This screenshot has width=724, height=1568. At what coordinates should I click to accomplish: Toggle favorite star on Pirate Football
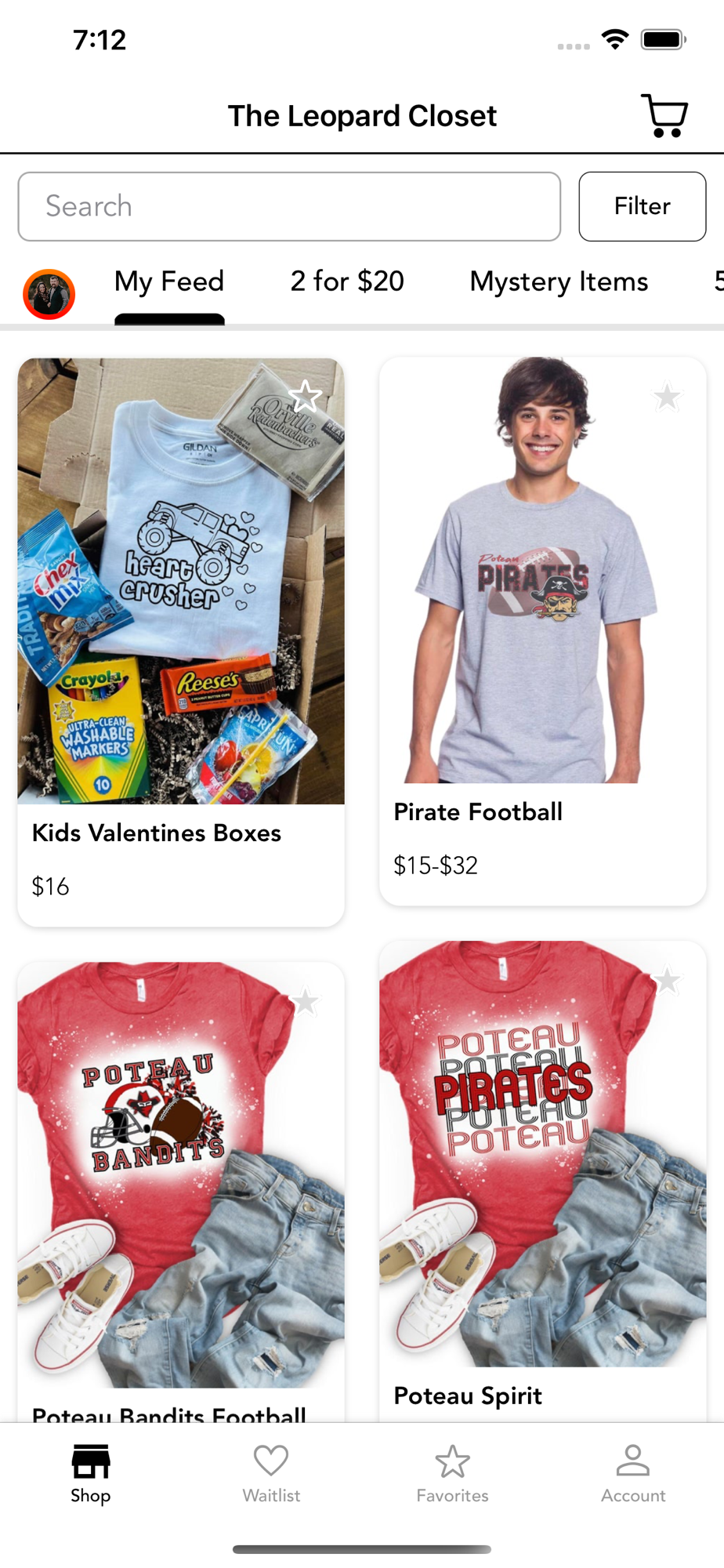click(x=667, y=396)
